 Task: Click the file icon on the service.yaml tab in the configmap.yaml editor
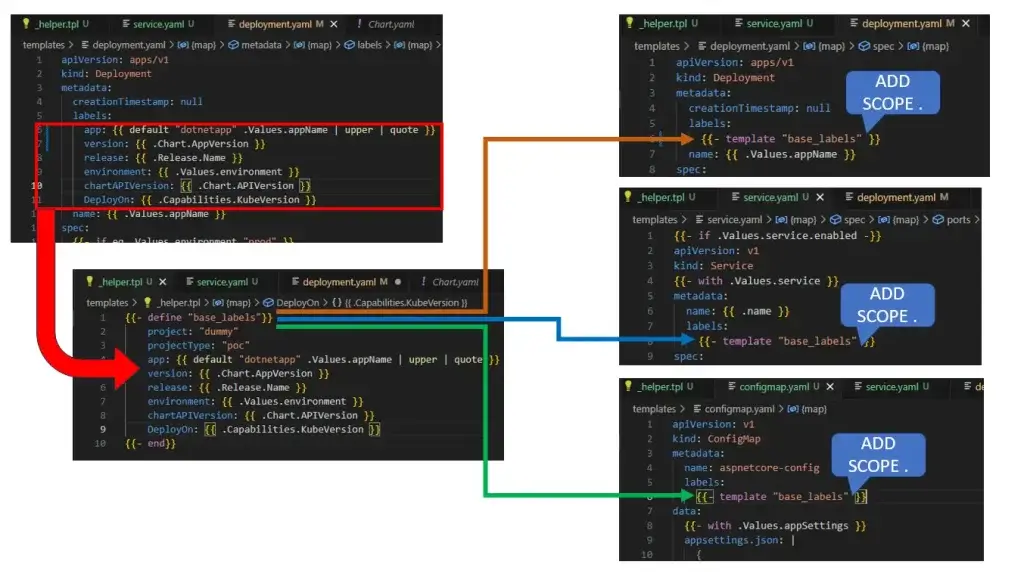pyautogui.click(x=858, y=387)
